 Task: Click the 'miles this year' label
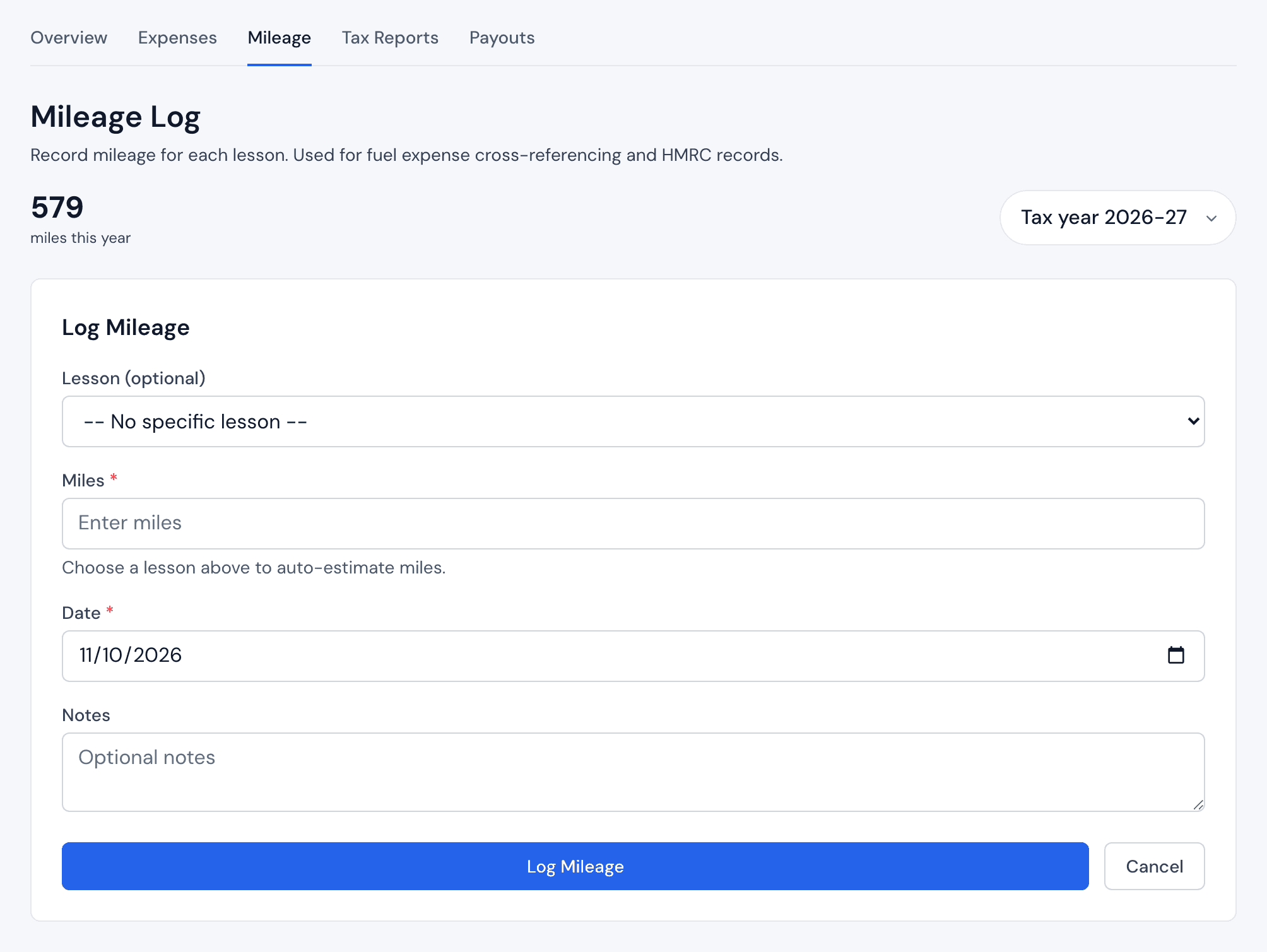click(x=80, y=238)
